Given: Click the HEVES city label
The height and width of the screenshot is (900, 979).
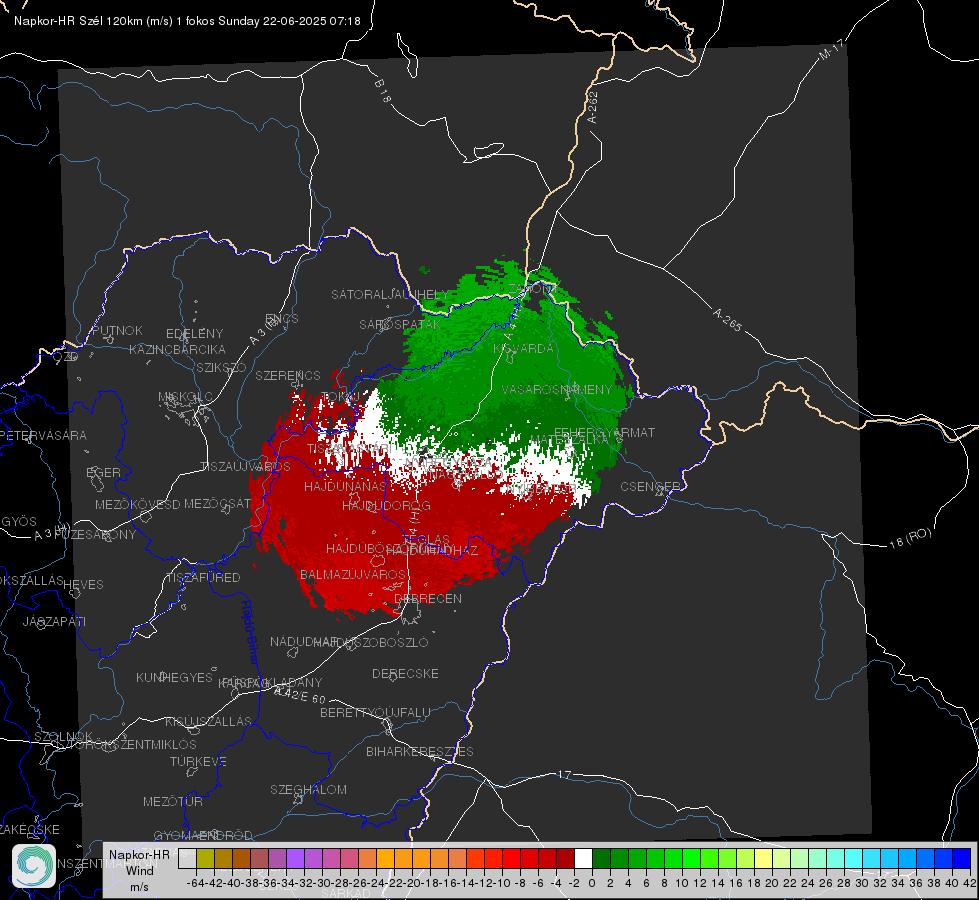Looking at the screenshot, I should (83, 585).
